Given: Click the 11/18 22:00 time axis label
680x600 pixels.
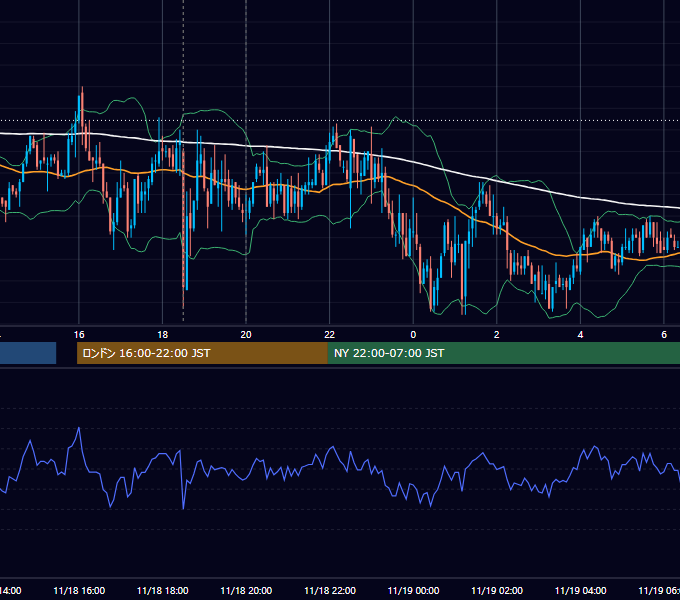Looking at the screenshot, I should (x=330, y=590).
